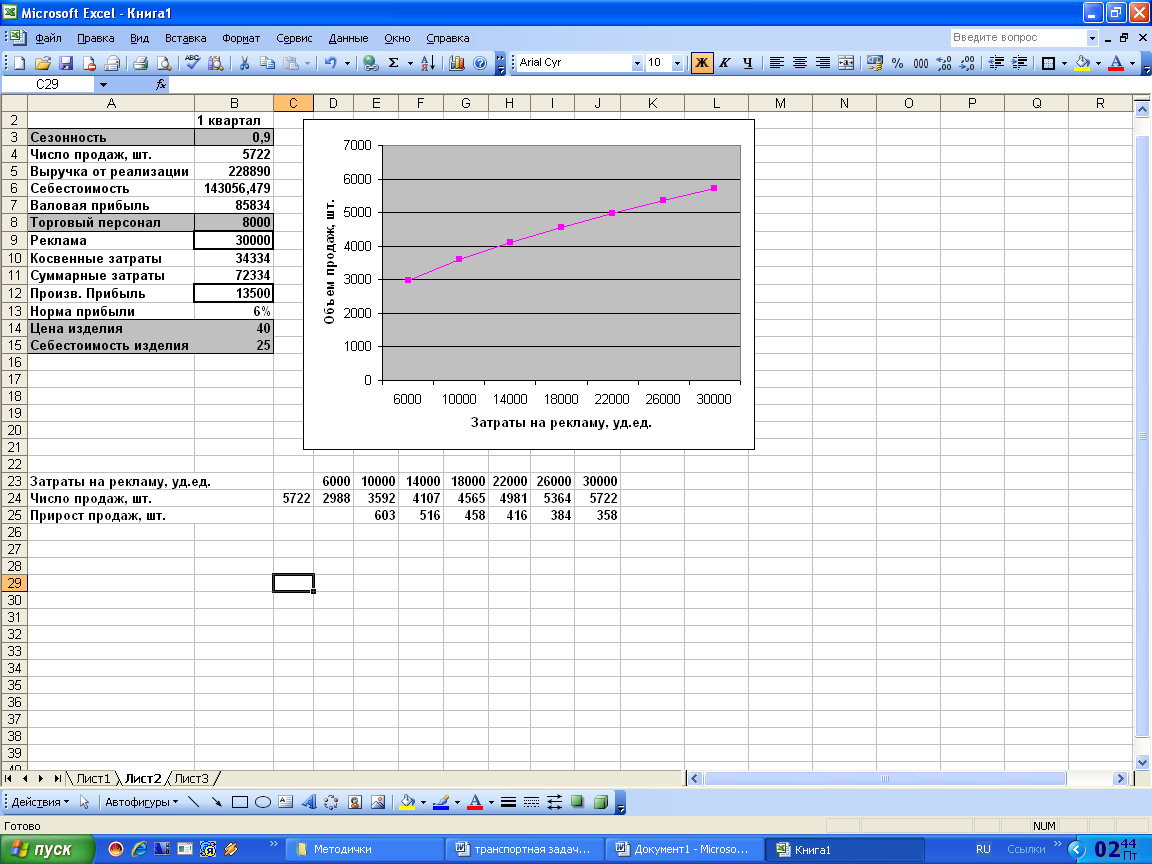Click the Print Preview icon
1152x864 pixels.
coord(164,63)
